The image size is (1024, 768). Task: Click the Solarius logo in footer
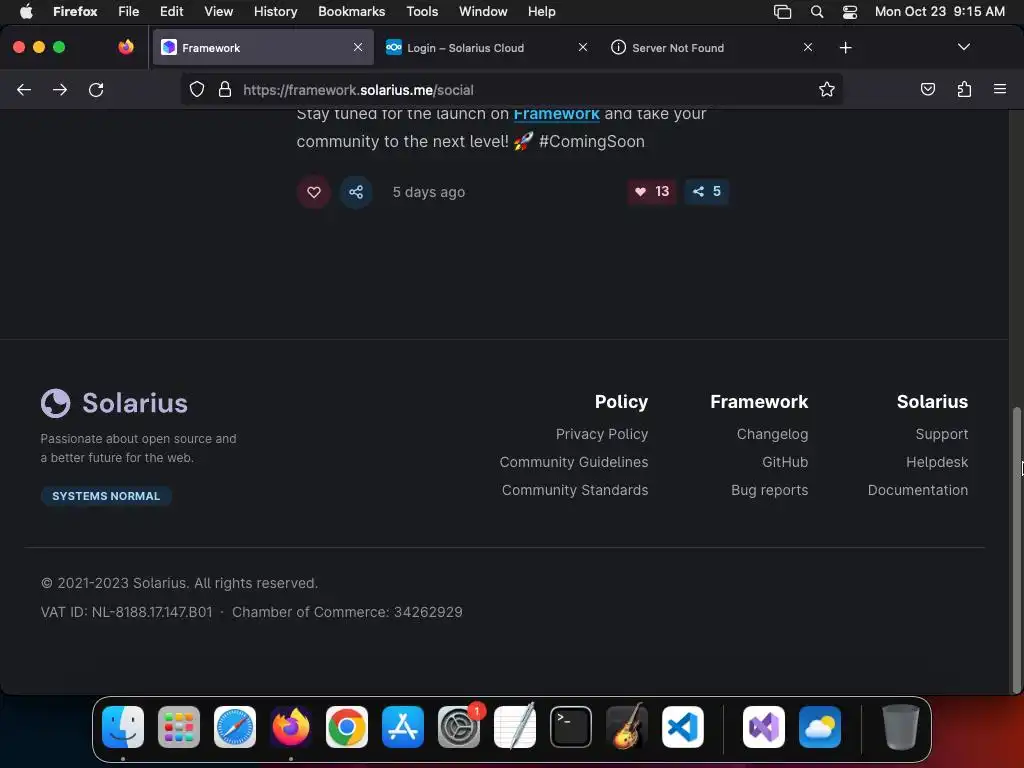[114, 403]
